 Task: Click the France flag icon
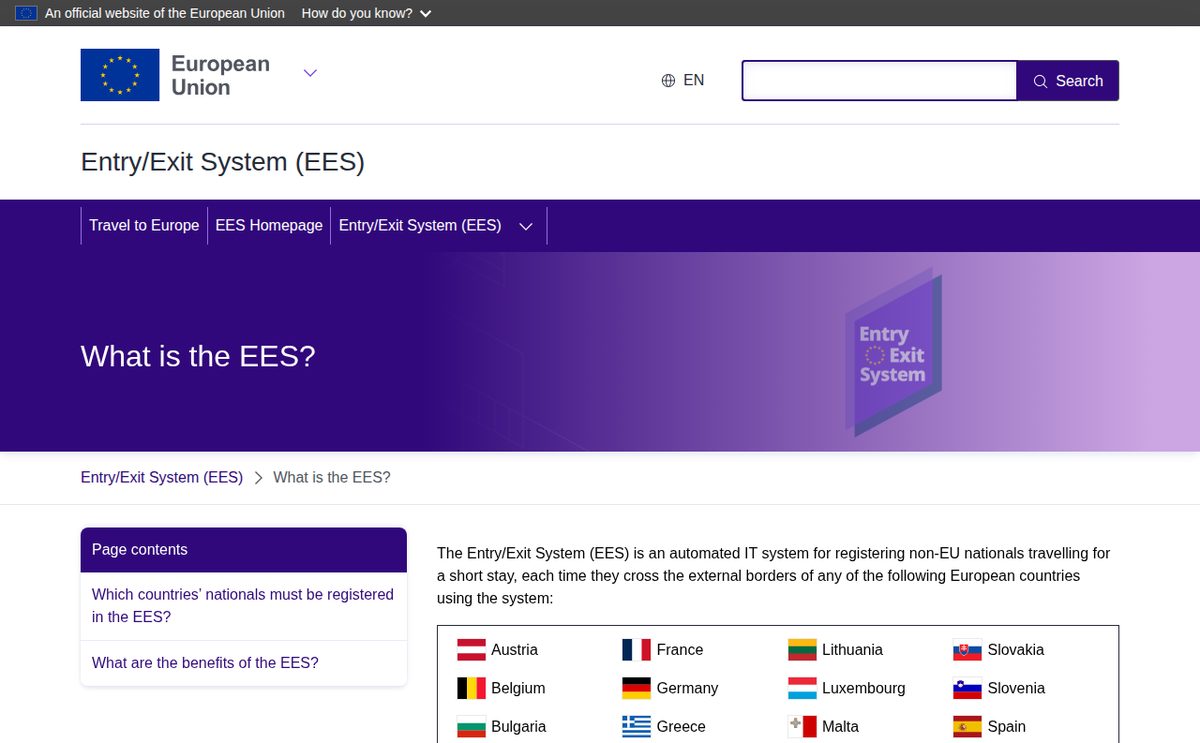point(636,650)
